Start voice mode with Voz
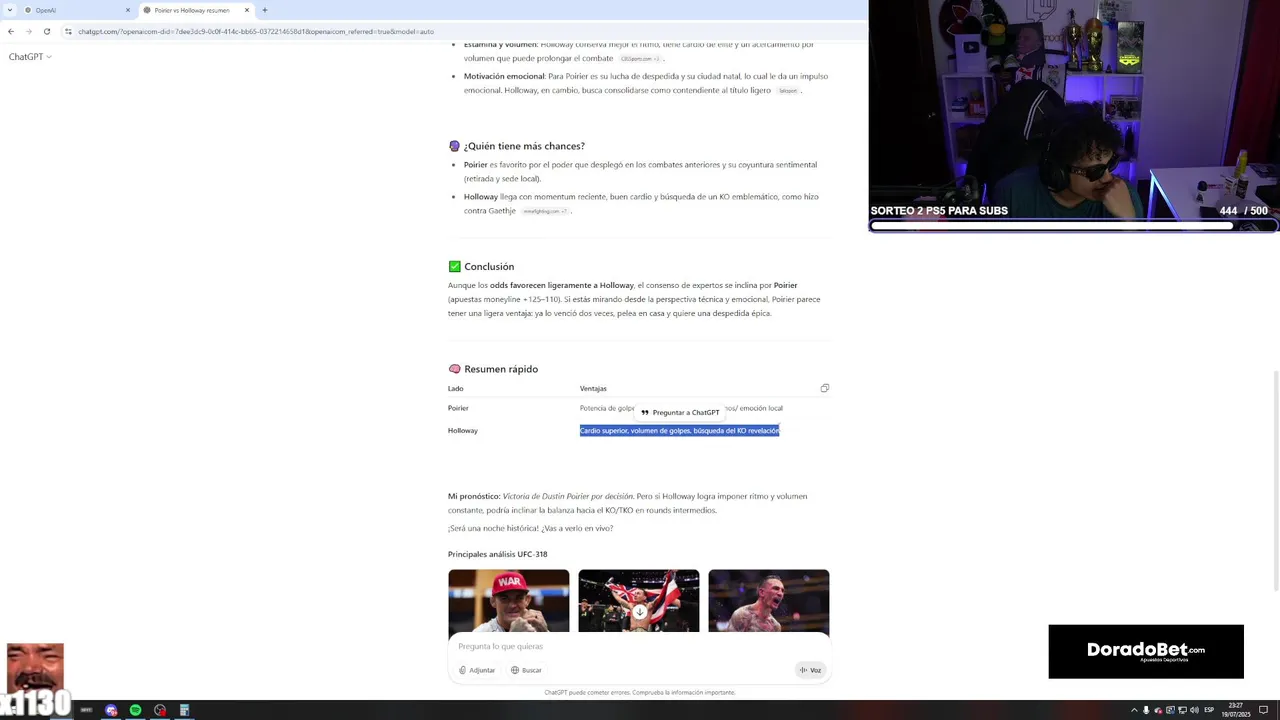Image resolution: width=1280 pixels, height=720 pixels. [811, 670]
